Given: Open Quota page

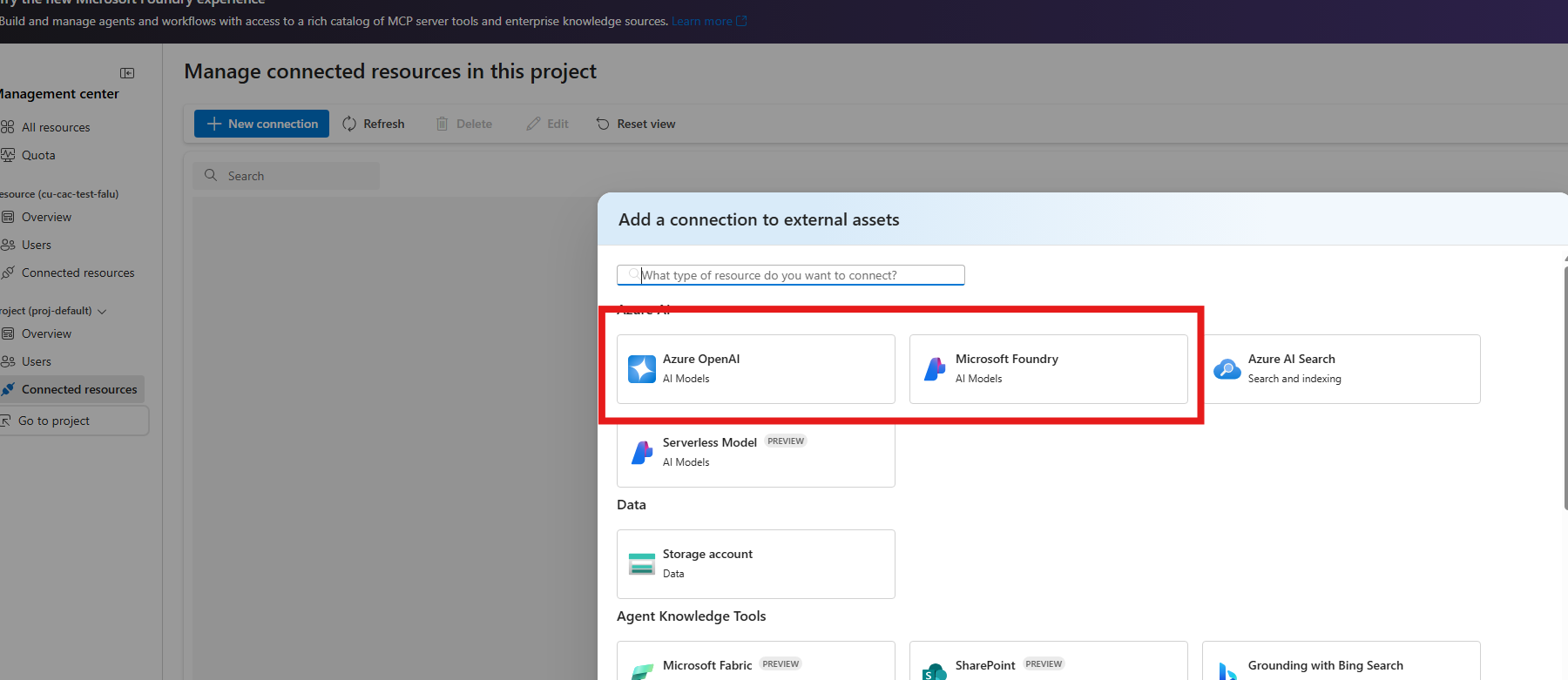Looking at the screenshot, I should pos(38,155).
